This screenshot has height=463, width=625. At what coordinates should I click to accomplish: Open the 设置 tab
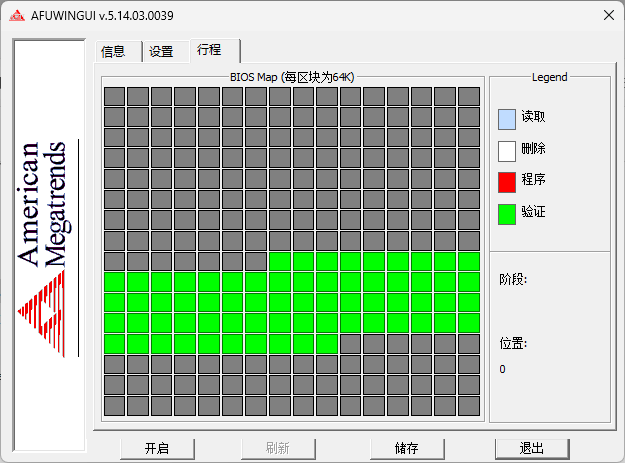coord(166,51)
